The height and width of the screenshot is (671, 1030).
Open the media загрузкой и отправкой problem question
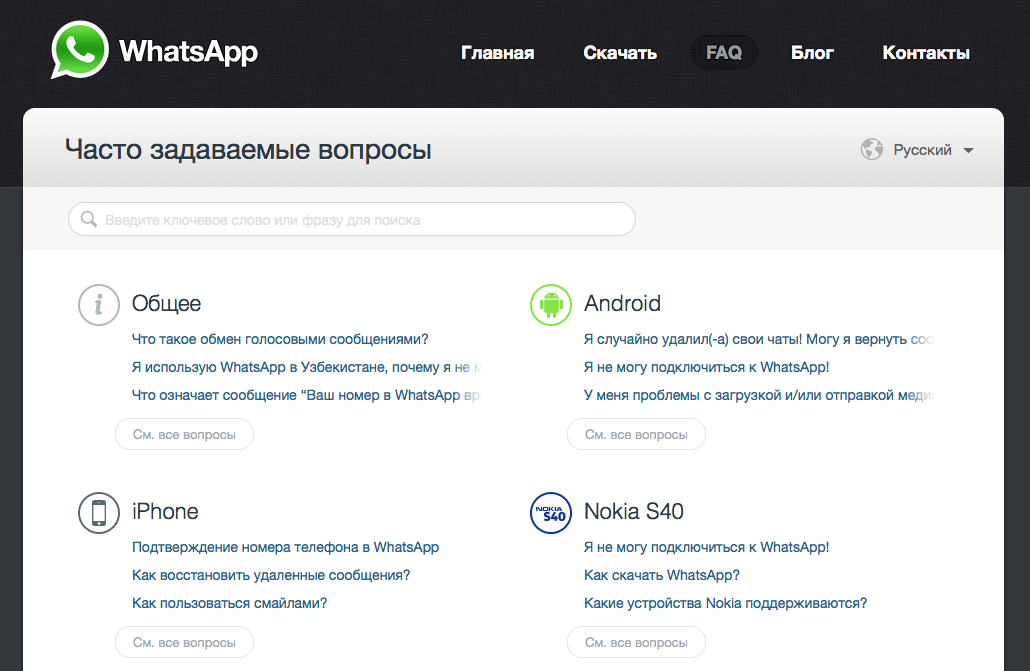(759, 396)
